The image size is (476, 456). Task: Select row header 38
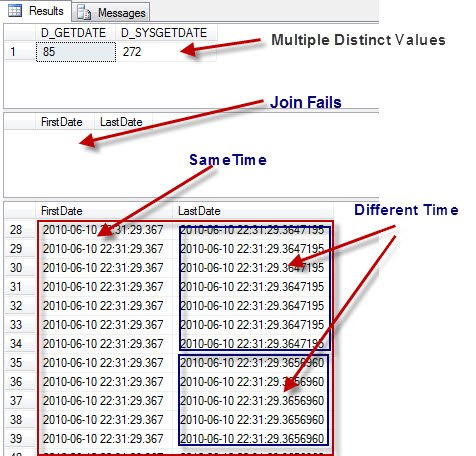tap(20, 420)
